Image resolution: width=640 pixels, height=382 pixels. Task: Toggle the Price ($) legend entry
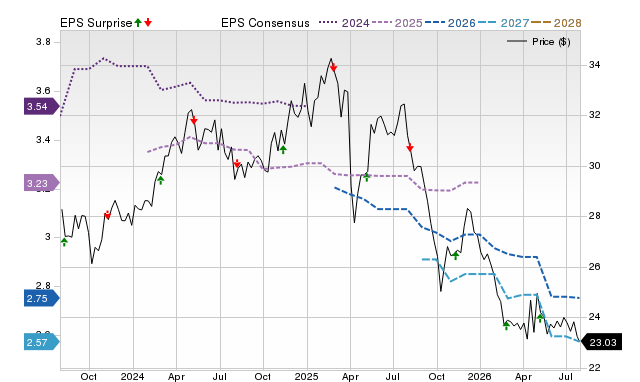(538, 42)
